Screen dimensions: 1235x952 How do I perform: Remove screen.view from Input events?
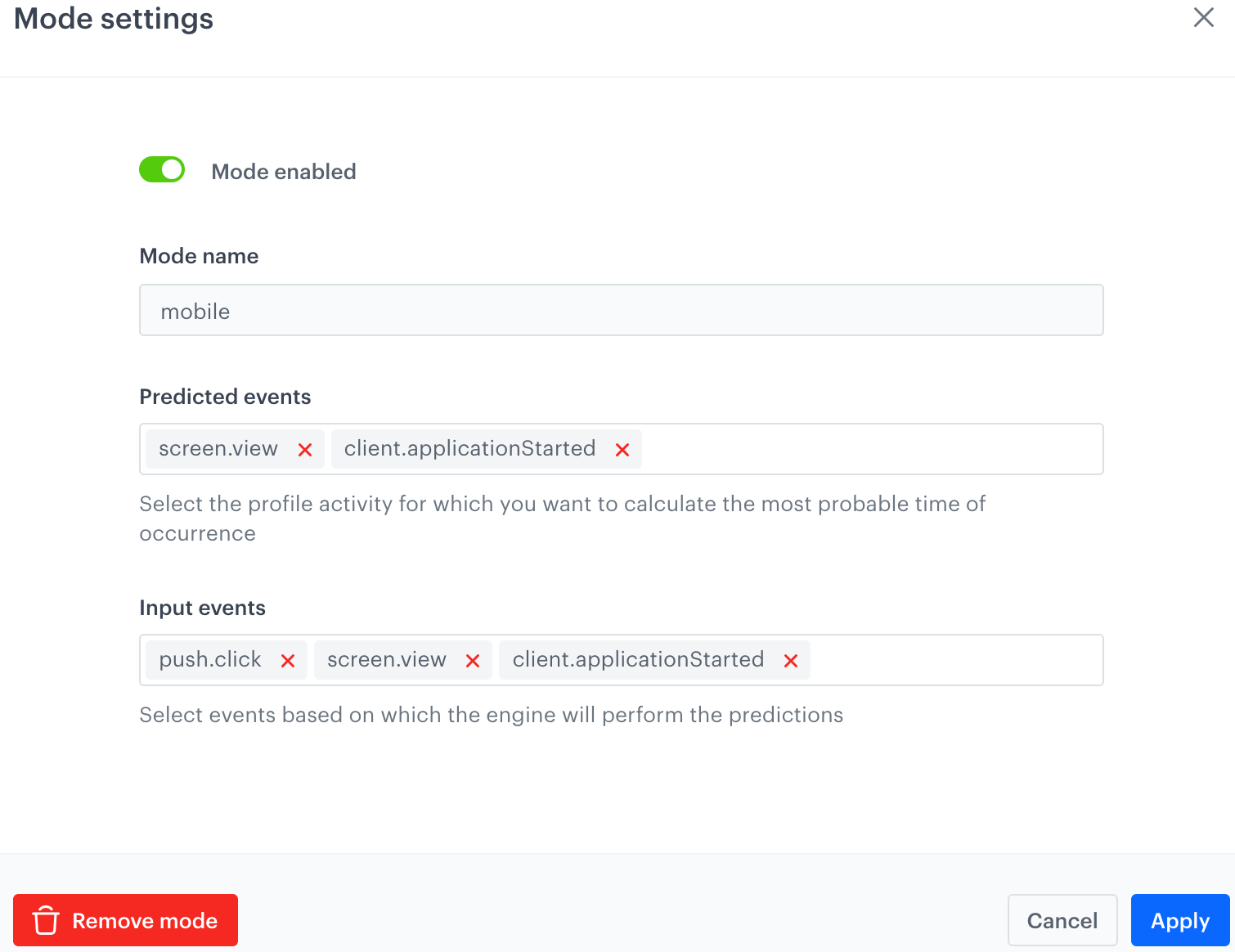coord(473,661)
